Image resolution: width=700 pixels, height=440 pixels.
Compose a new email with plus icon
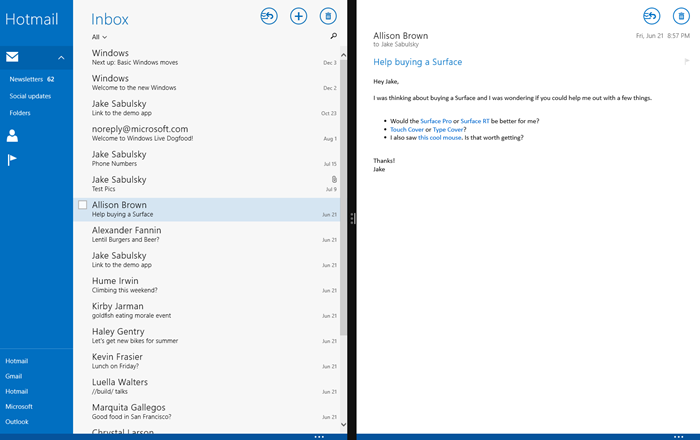tap(298, 17)
